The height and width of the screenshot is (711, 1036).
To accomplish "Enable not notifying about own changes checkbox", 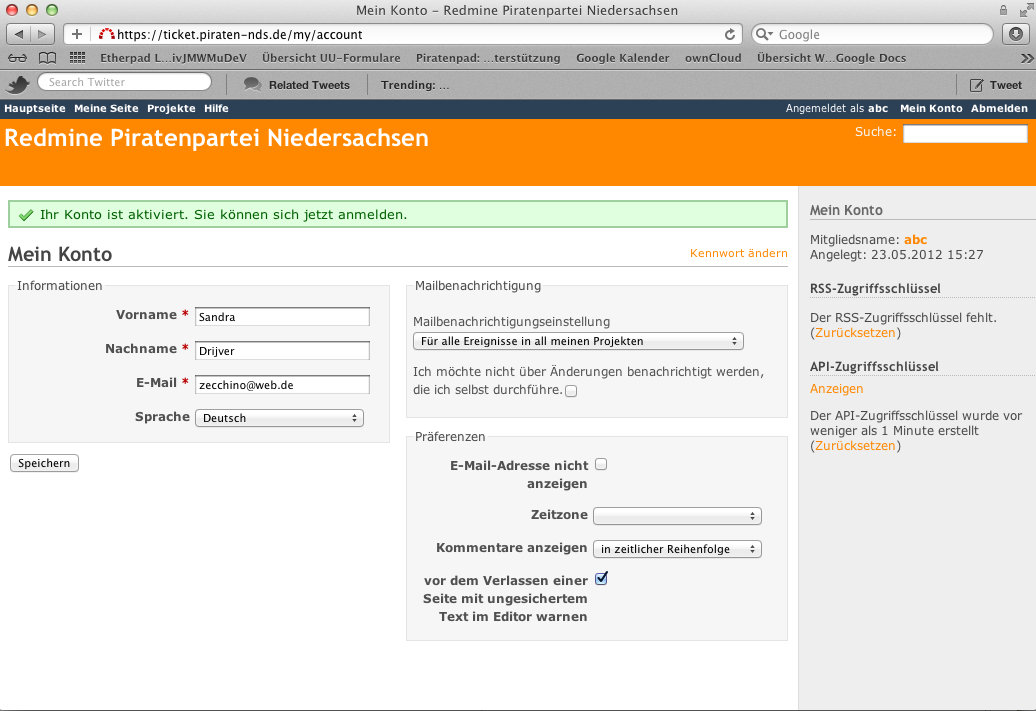I will 571,391.
